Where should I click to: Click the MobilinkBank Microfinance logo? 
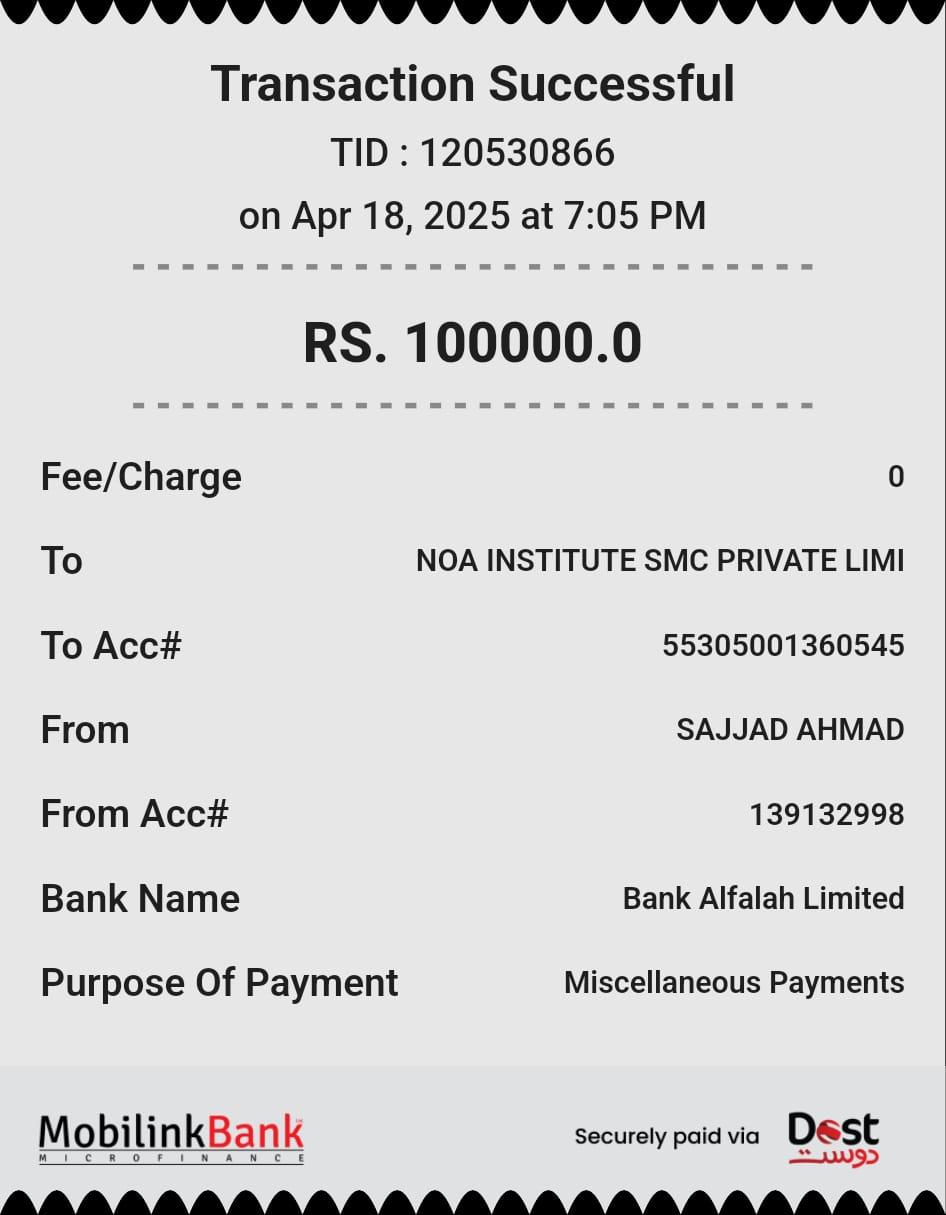pyautogui.click(x=171, y=1138)
